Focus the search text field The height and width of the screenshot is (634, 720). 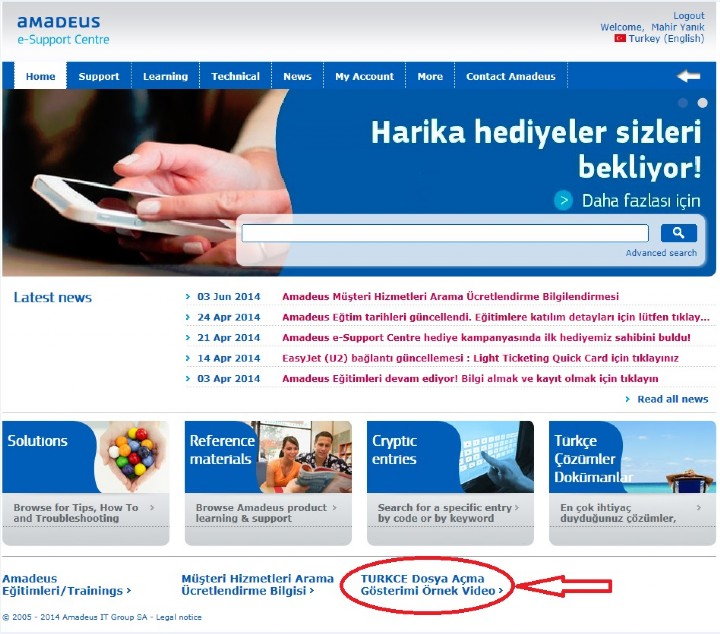coord(445,233)
